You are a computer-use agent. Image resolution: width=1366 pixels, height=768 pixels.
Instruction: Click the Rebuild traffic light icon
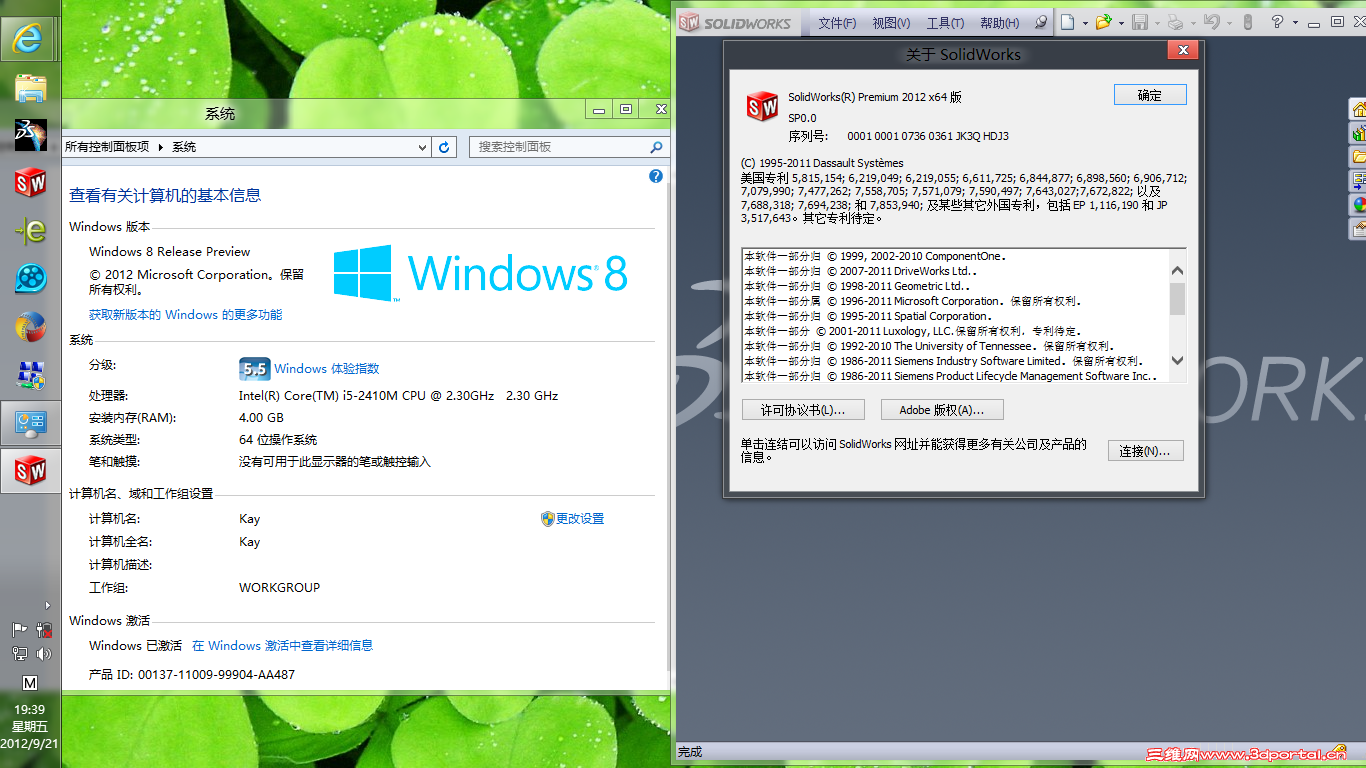point(1247,22)
